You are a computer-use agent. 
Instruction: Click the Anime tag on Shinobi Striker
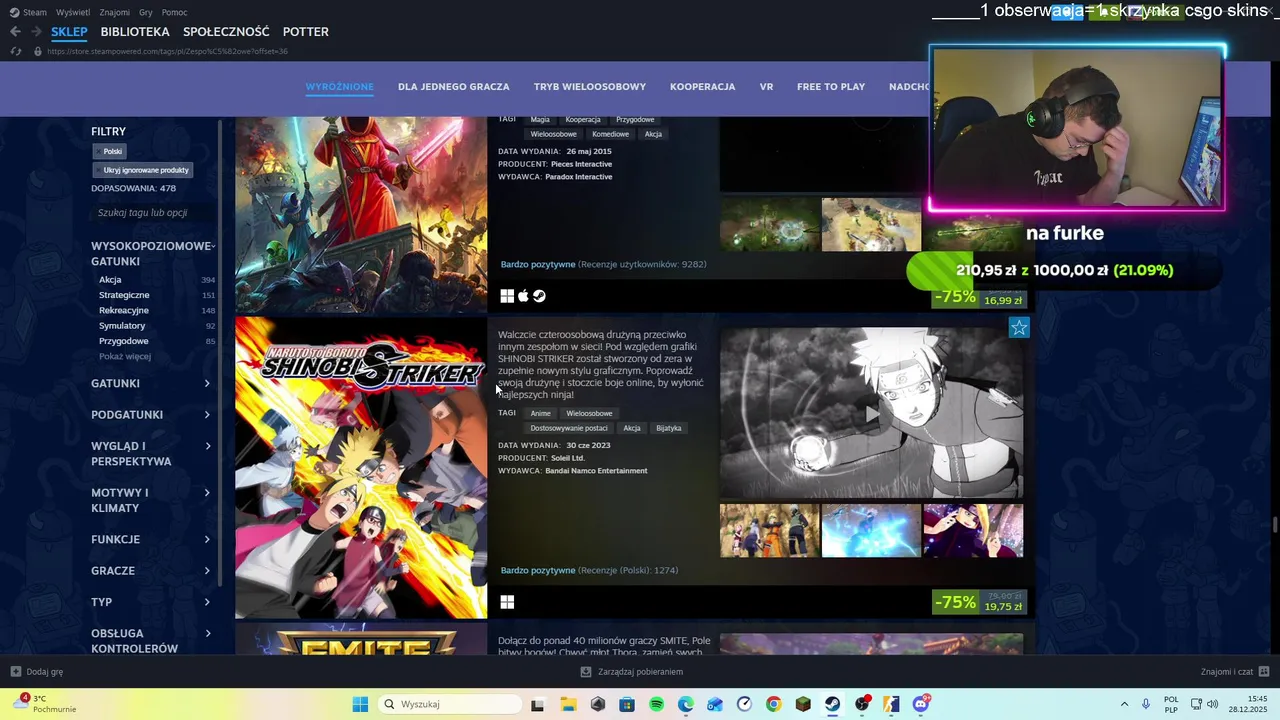pos(541,413)
